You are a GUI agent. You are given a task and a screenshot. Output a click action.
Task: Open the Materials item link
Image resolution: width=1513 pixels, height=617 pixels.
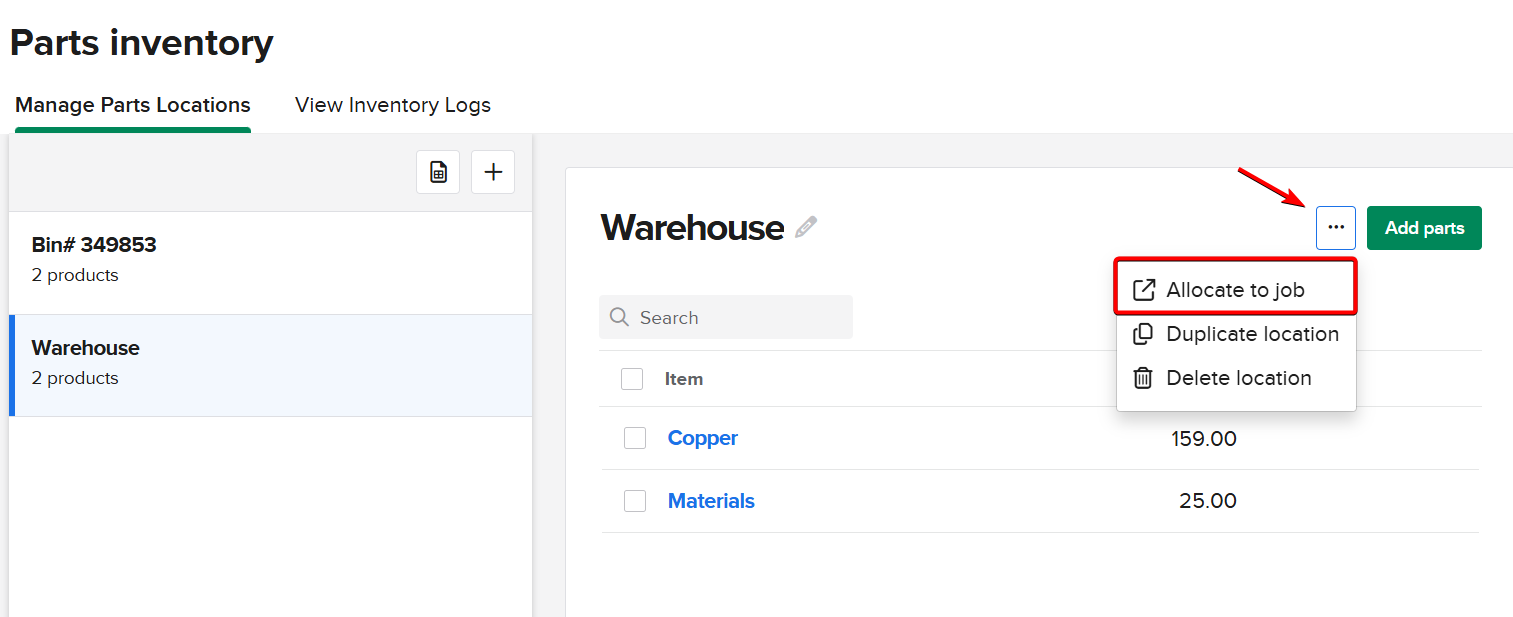[x=711, y=501]
